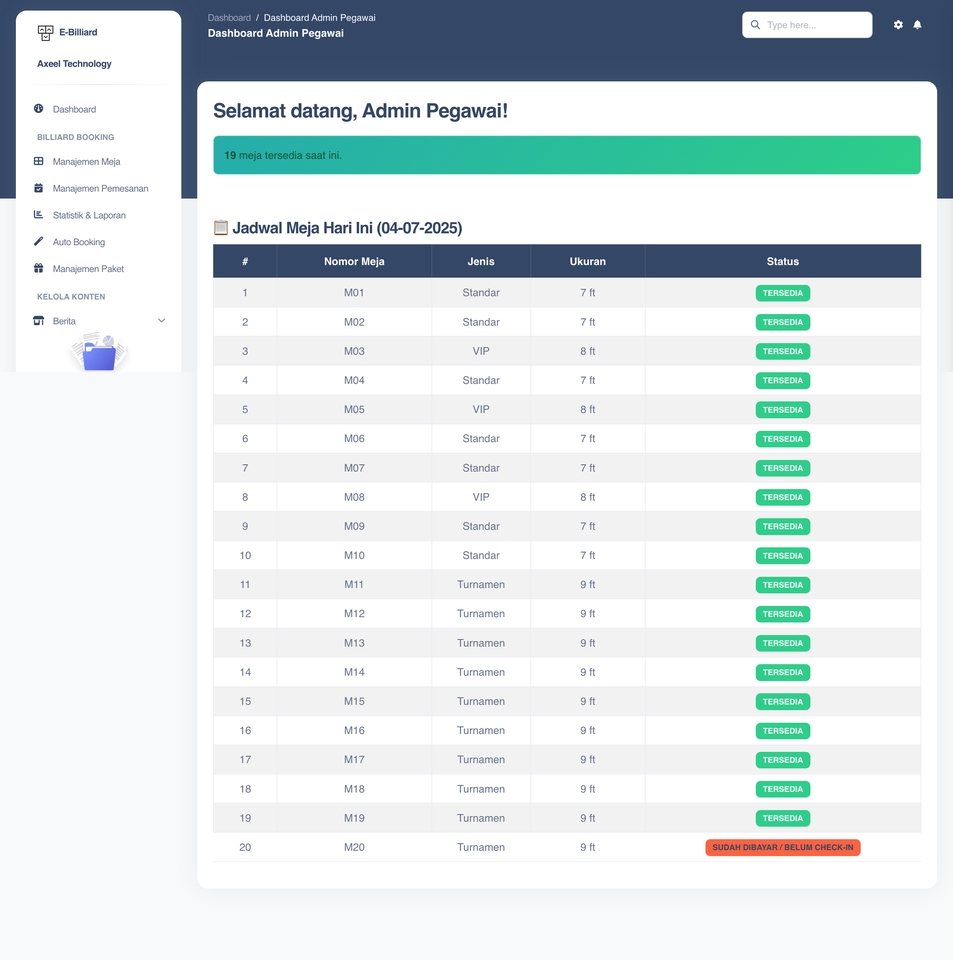Click the Axeel Technology brand link

click(74, 64)
